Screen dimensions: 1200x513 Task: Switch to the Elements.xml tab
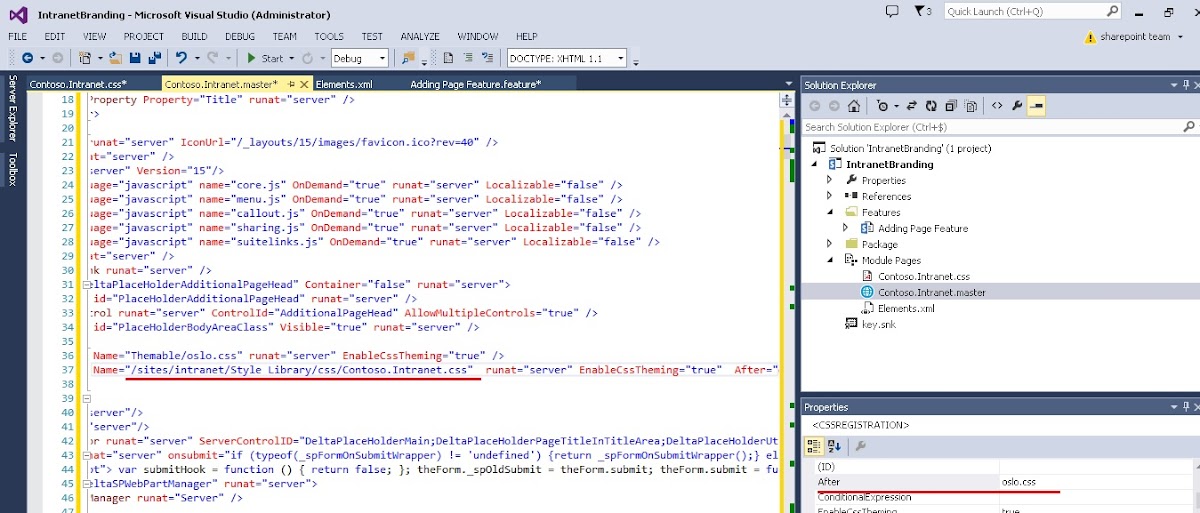click(x=343, y=85)
